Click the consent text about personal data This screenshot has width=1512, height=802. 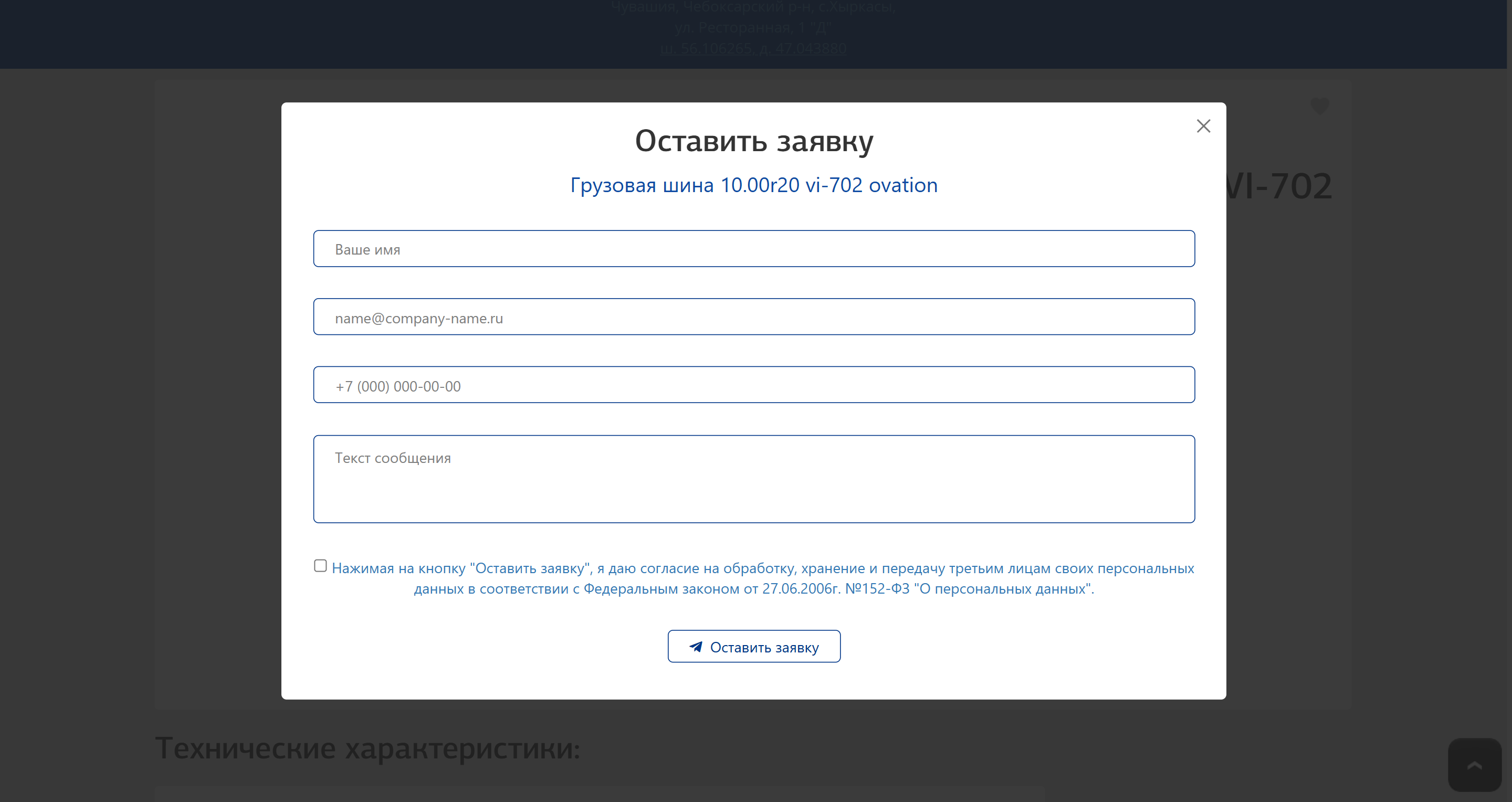[x=762, y=578]
